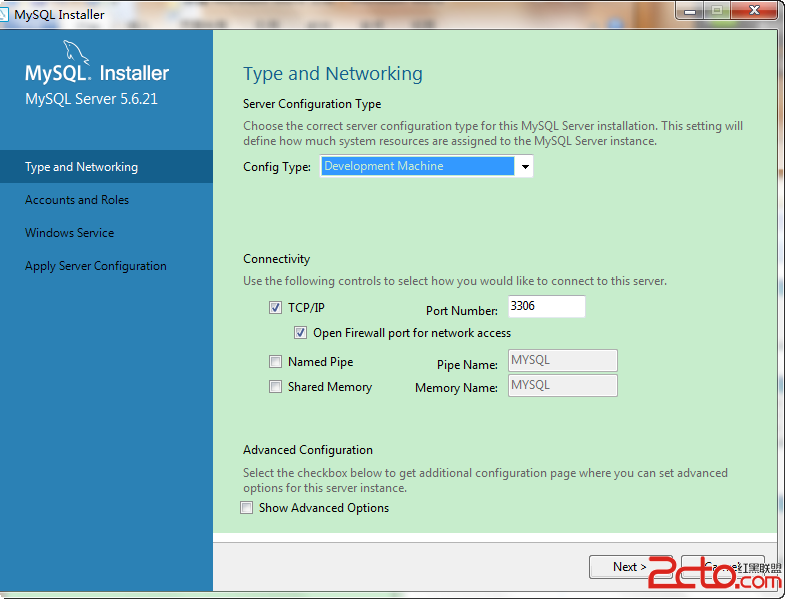
Task: Click the Next > button
Action: 631,567
